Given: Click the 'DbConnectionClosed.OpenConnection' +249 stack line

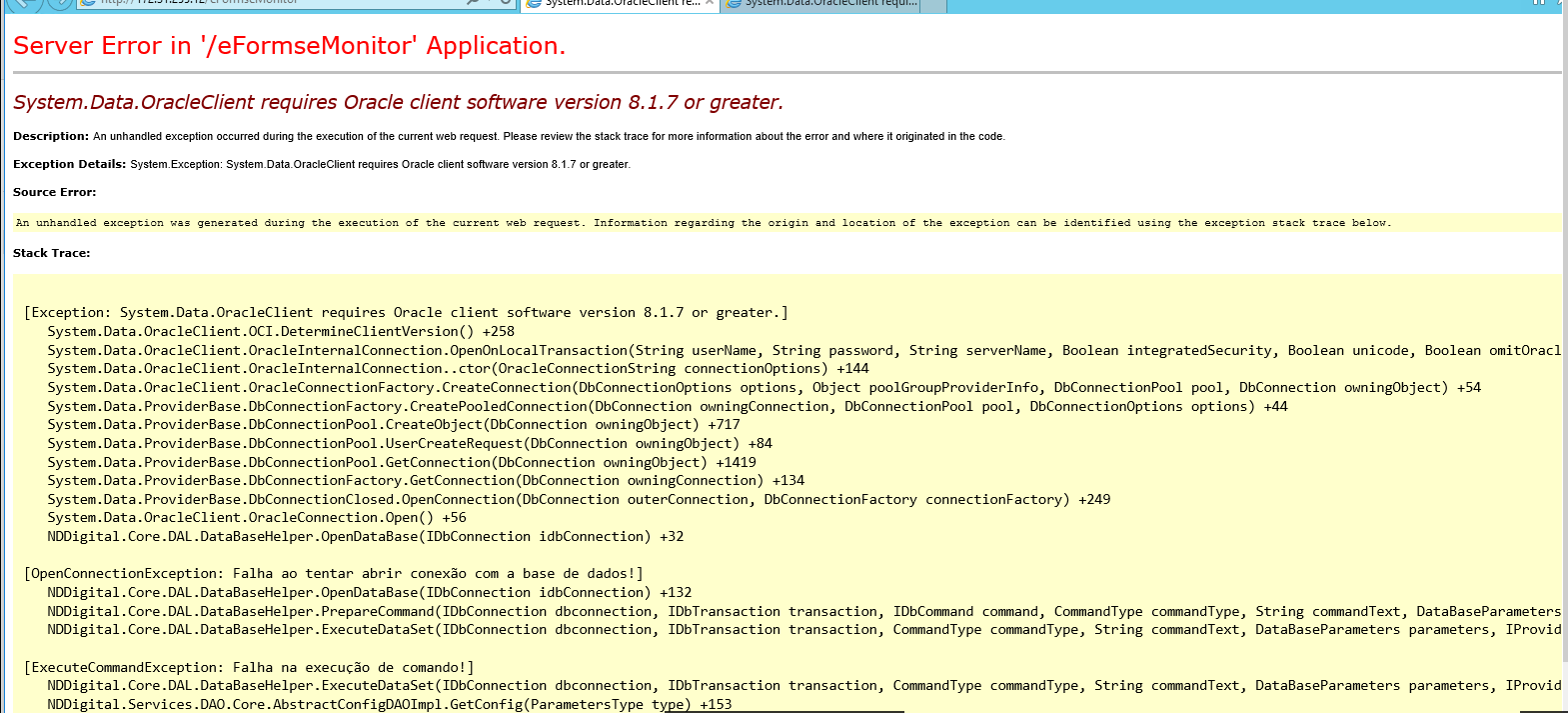Looking at the screenshot, I should pyautogui.click(x=579, y=499).
